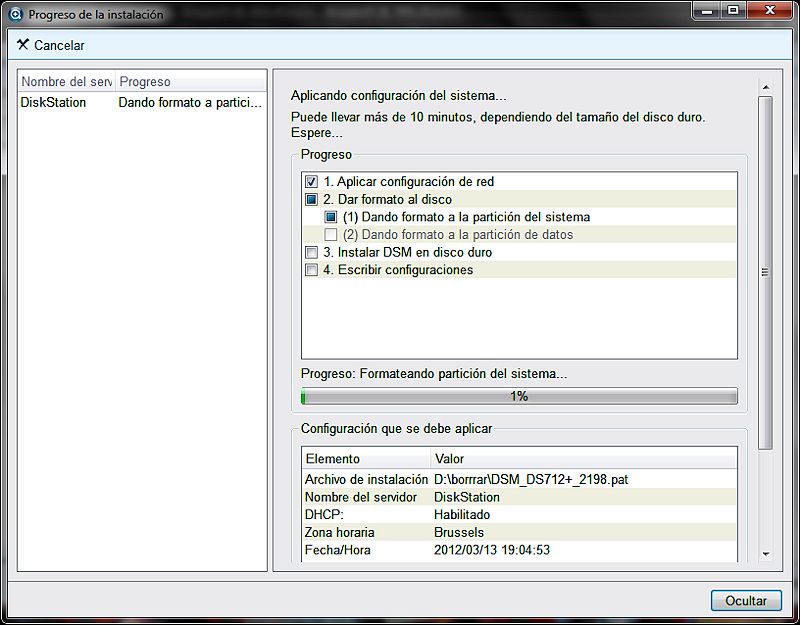Click the Synology Assistant title bar icon

[x=16, y=14]
